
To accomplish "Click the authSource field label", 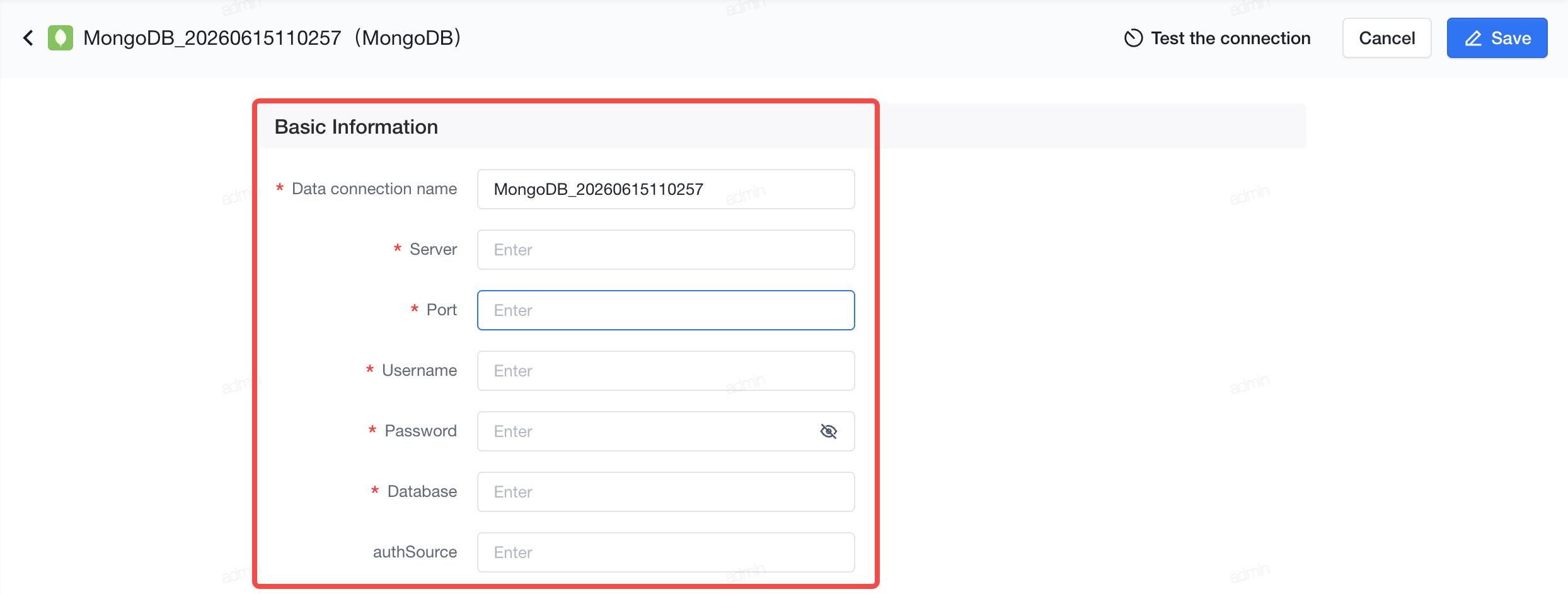I will click(415, 552).
